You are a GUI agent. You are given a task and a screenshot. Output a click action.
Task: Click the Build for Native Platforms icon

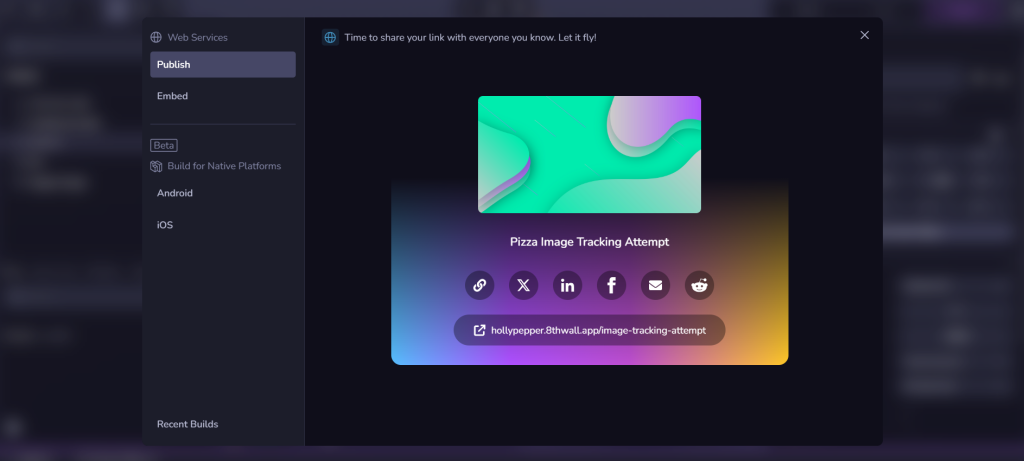156,166
